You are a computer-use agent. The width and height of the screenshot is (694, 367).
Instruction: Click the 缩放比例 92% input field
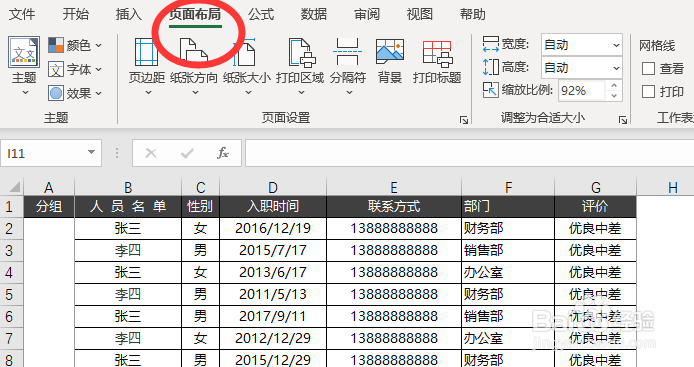coord(581,91)
